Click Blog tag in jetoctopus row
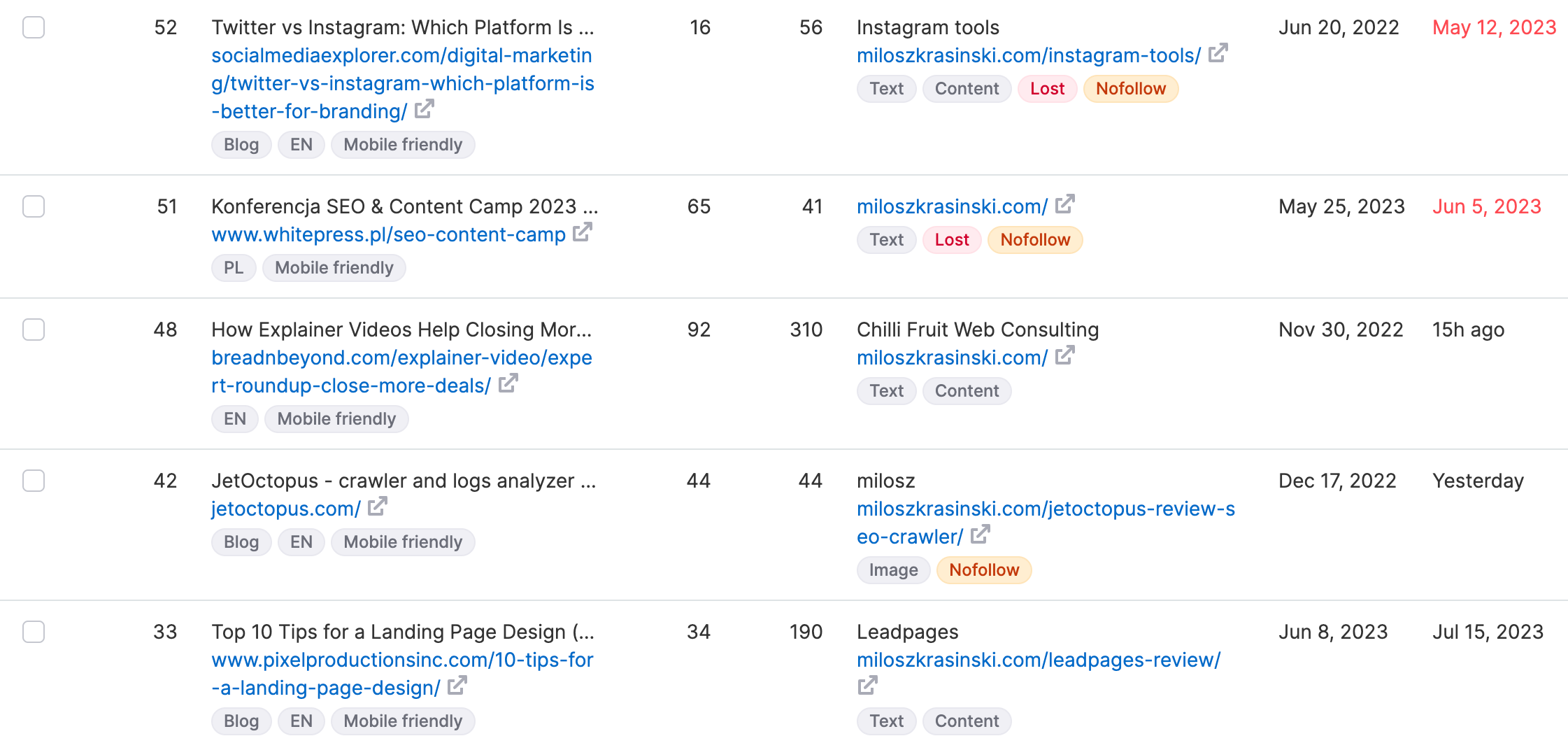Viewport: 1568px width, 750px height. point(241,542)
